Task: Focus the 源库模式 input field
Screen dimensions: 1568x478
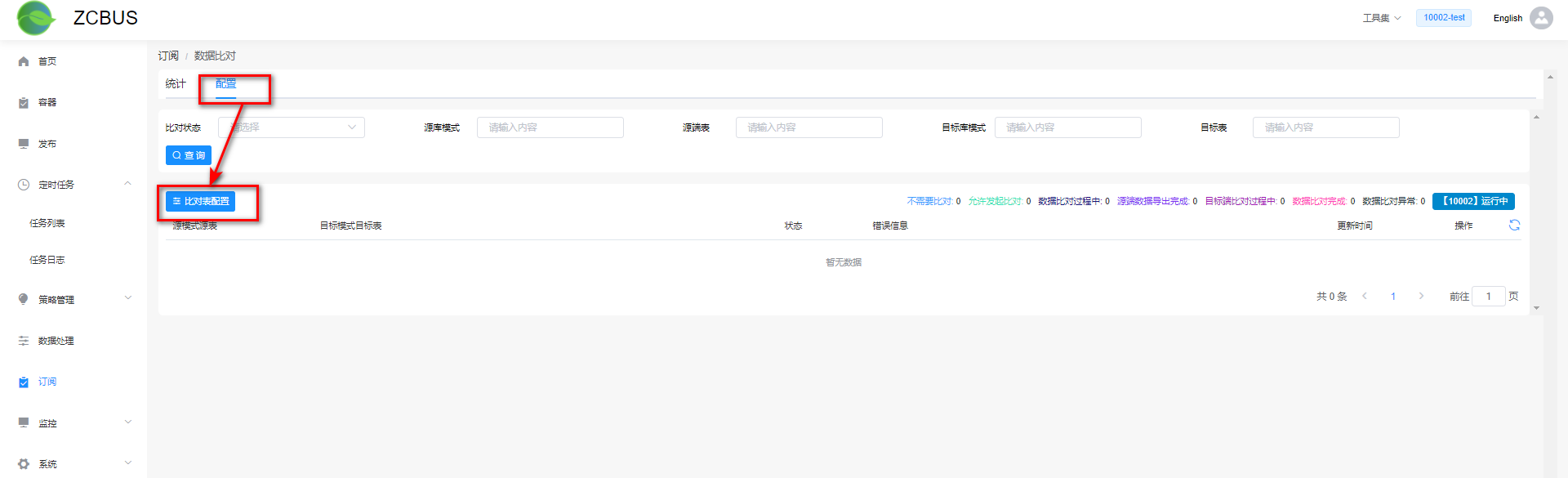Action: [x=550, y=127]
